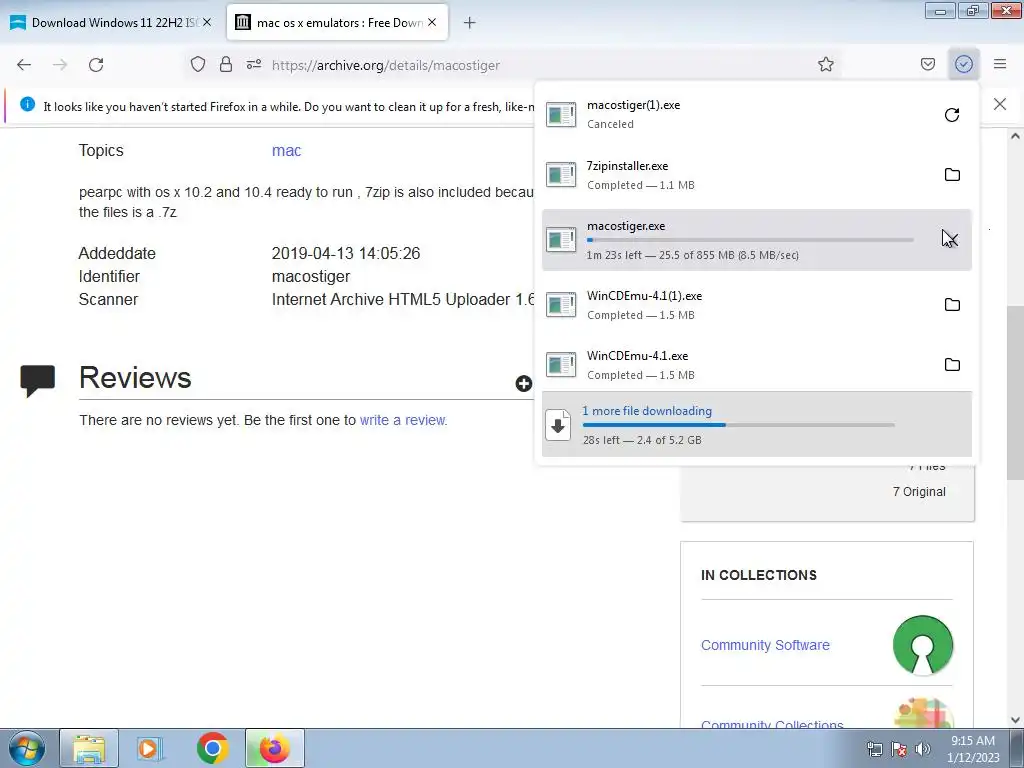Click the Community Software collection logo
This screenshot has height=768, width=1024.
pyautogui.click(x=923, y=645)
